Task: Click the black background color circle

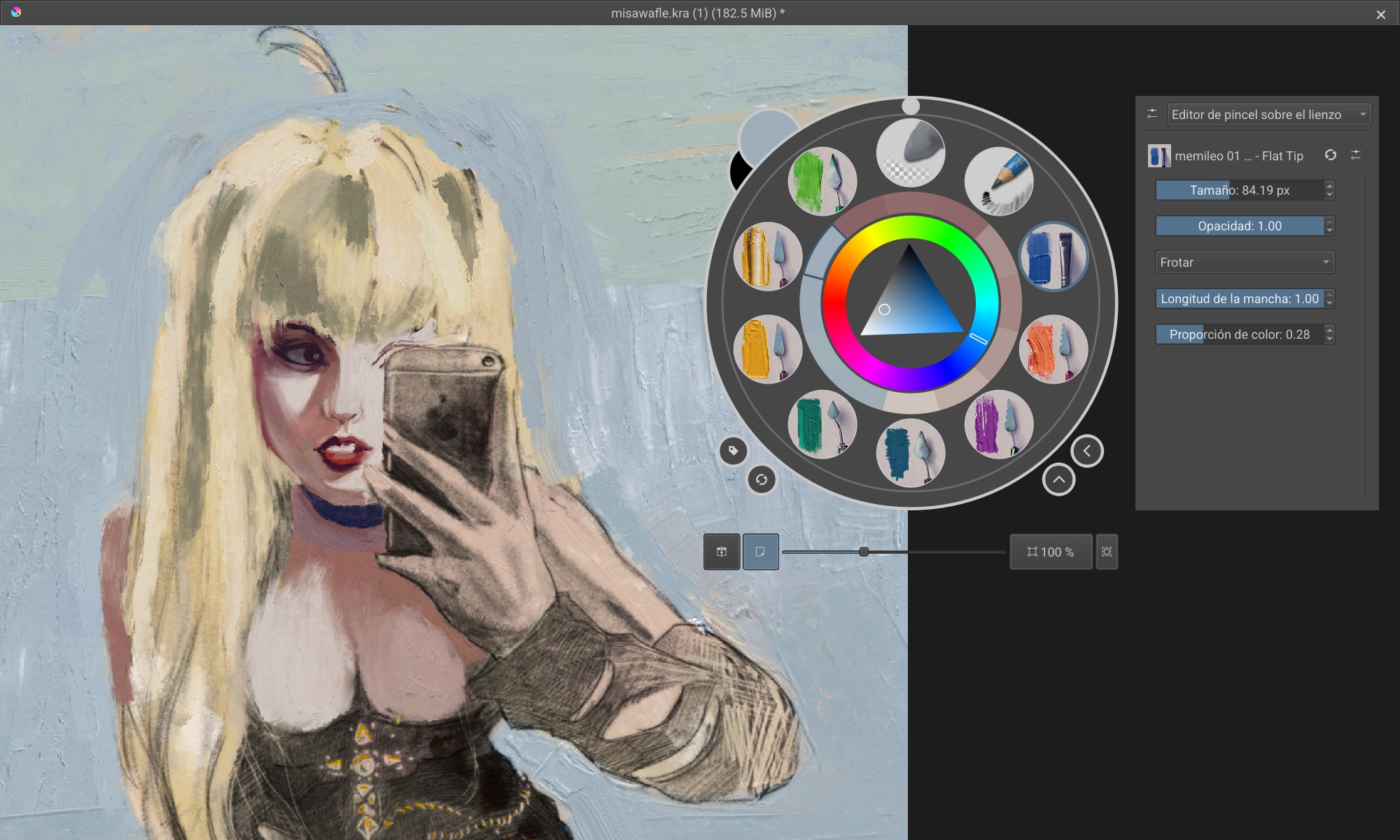Action: (x=739, y=172)
